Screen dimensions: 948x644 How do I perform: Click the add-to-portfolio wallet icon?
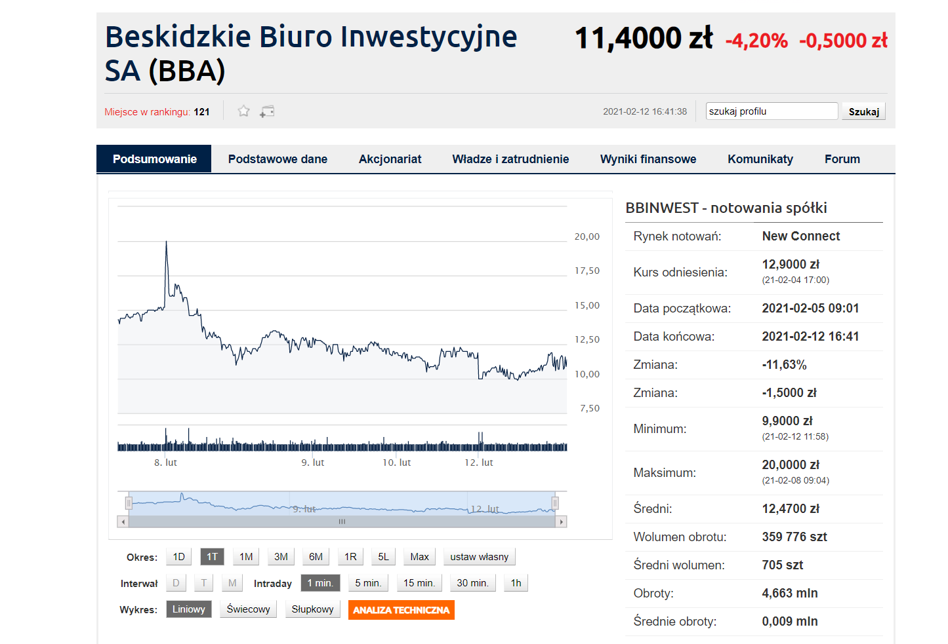click(267, 111)
